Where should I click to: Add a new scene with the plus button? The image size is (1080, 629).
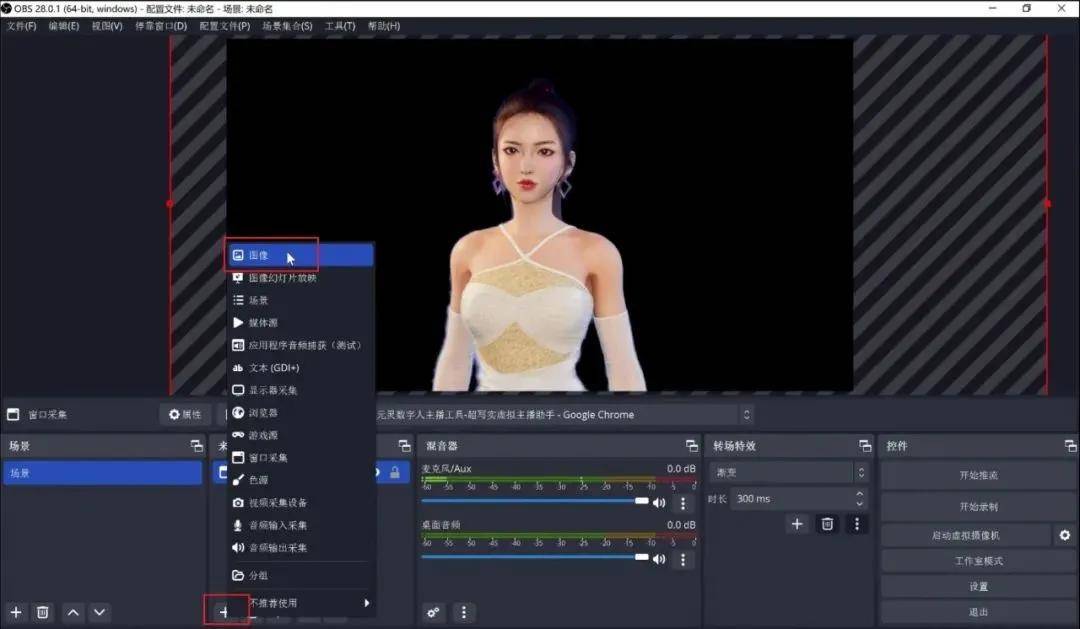coord(16,612)
